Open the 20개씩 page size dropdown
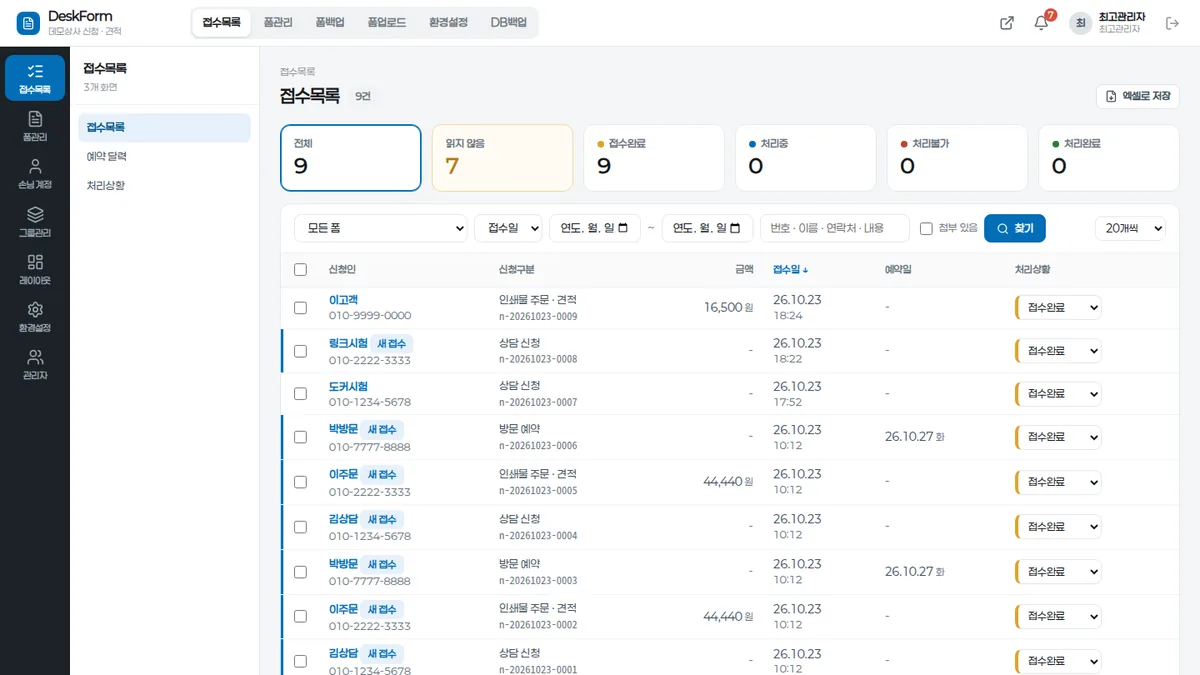1200x675 pixels. pos(1130,228)
